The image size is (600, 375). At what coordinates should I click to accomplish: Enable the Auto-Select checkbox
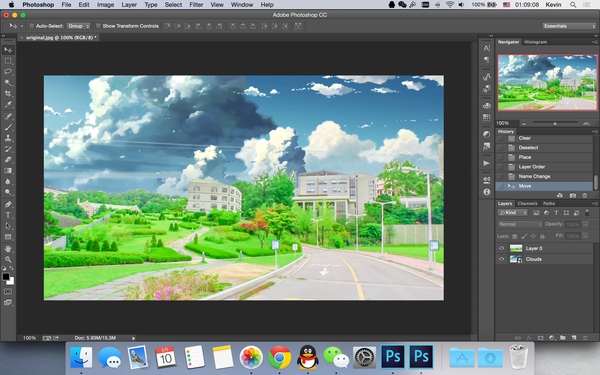coord(32,26)
